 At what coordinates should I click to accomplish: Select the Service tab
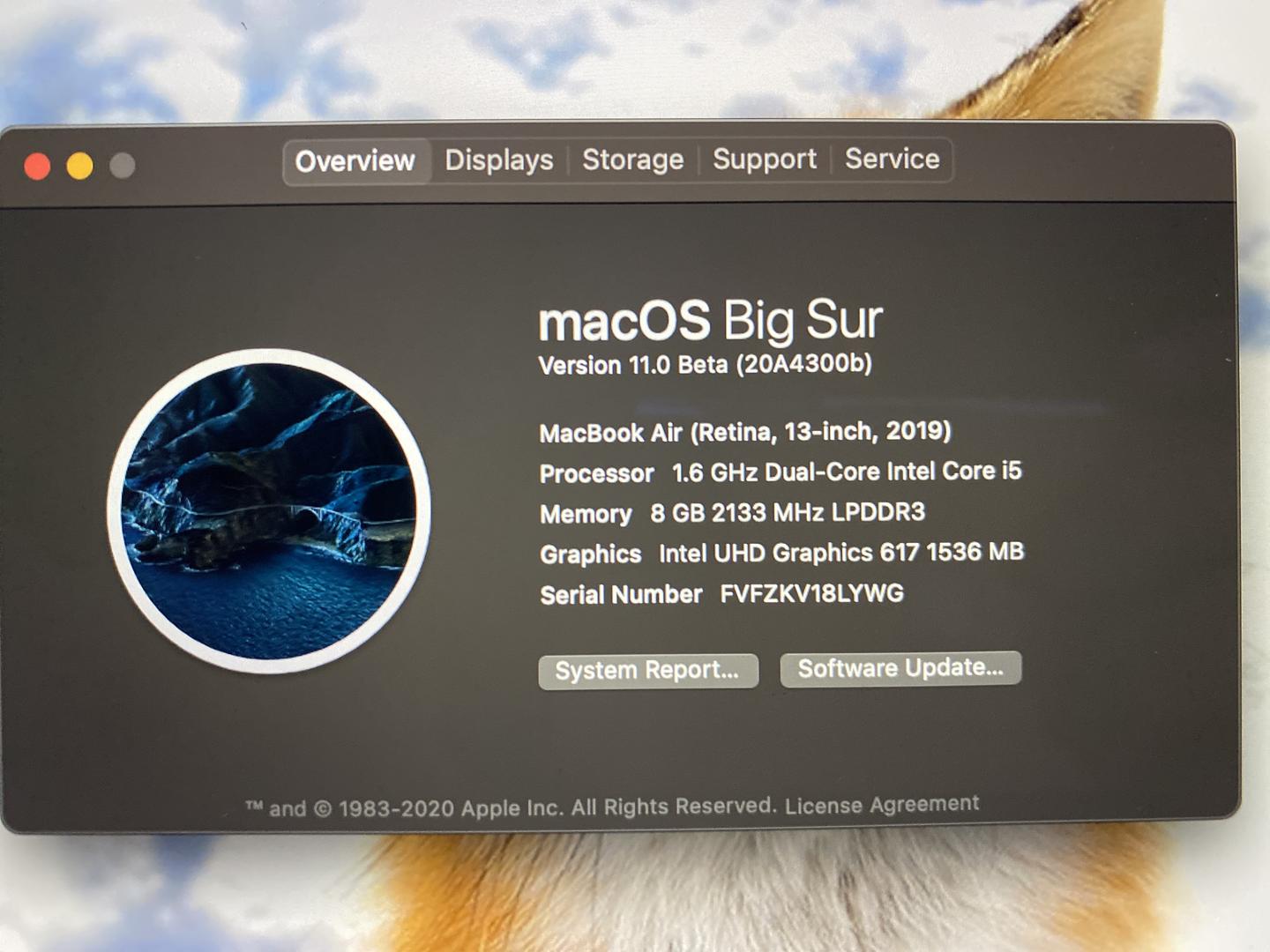point(892,159)
